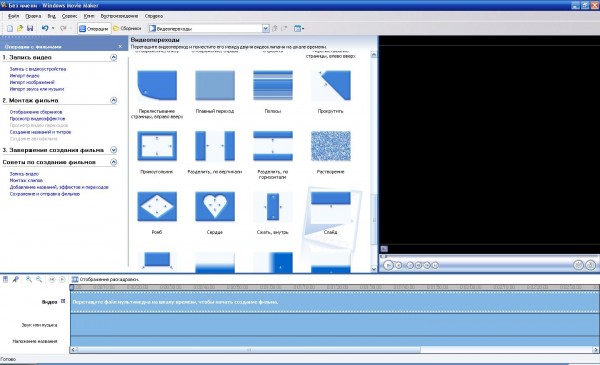Toggle the Сборники collections pane button
The width and height of the screenshot is (600, 365).
[x=127, y=28]
